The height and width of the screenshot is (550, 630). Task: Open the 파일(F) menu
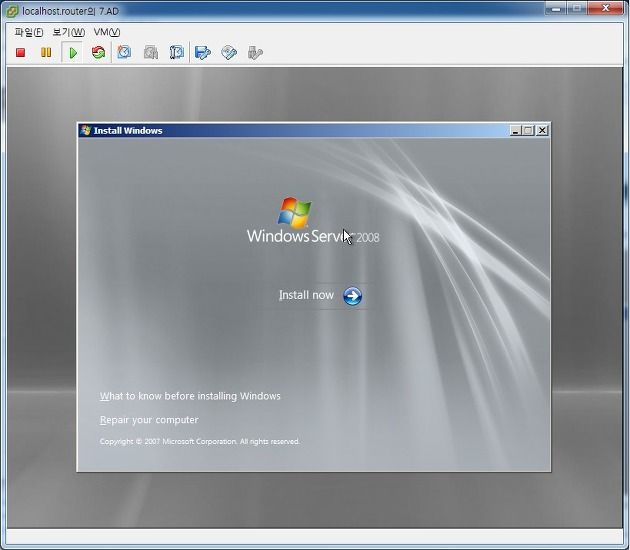pyautogui.click(x=29, y=32)
